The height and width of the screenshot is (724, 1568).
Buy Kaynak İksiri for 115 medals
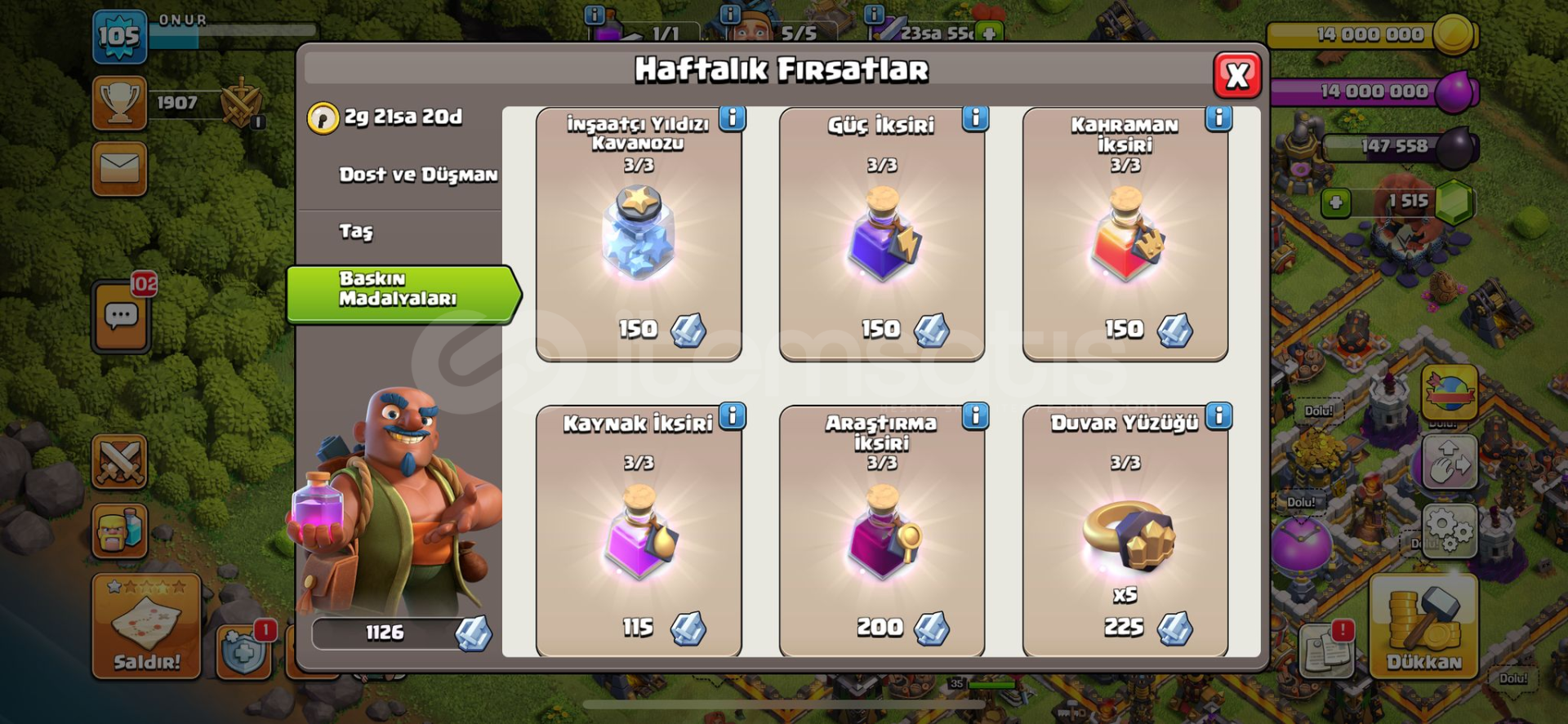(x=639, y=531)
